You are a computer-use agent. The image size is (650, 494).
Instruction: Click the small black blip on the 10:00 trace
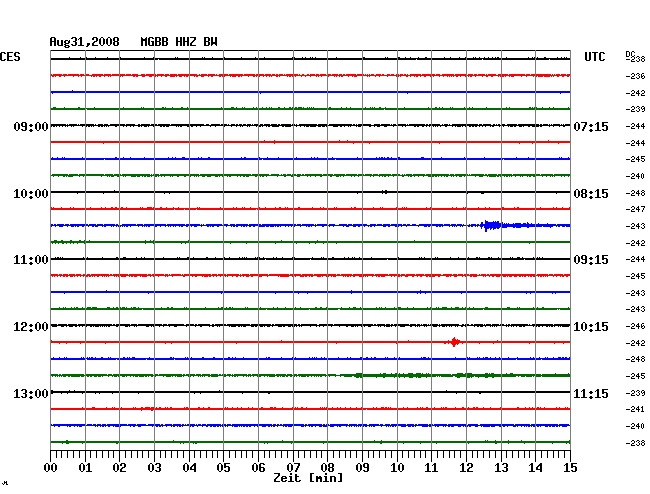click(x=385, y=192)
